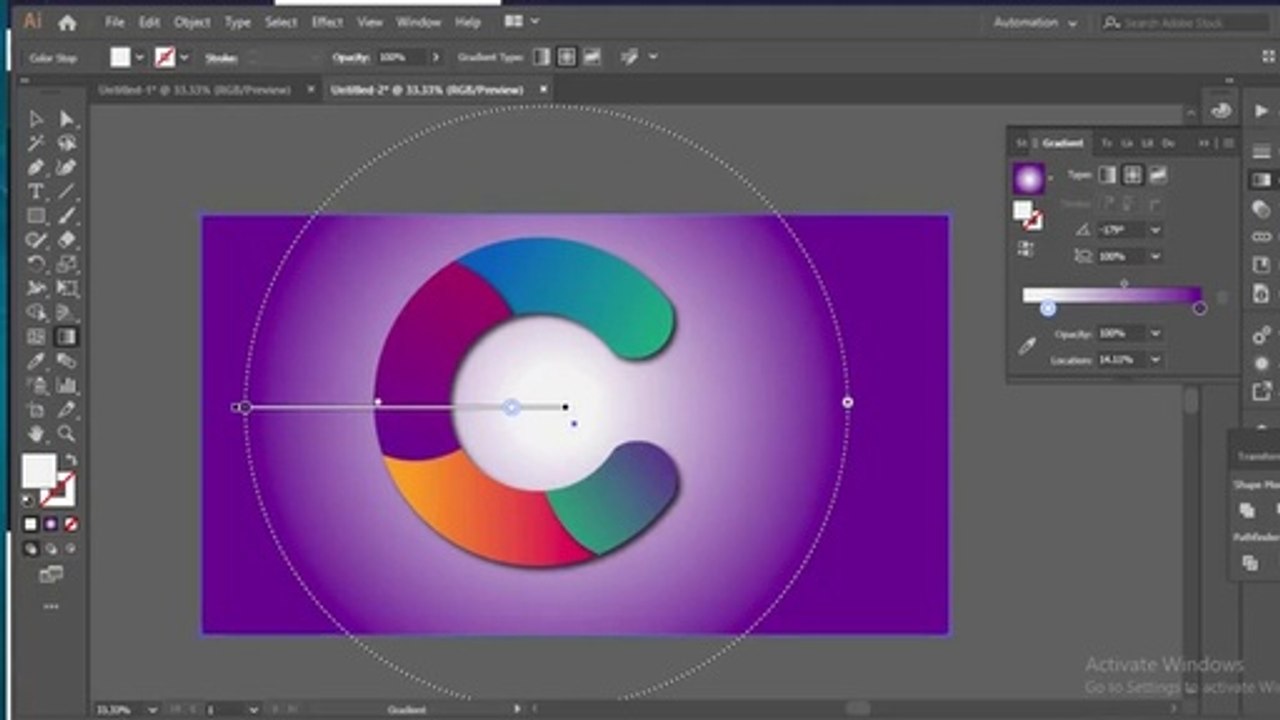The width and height of the screenshot is (1280, 720).
Task: Select the Artboard tool
Action: (36, 410)
